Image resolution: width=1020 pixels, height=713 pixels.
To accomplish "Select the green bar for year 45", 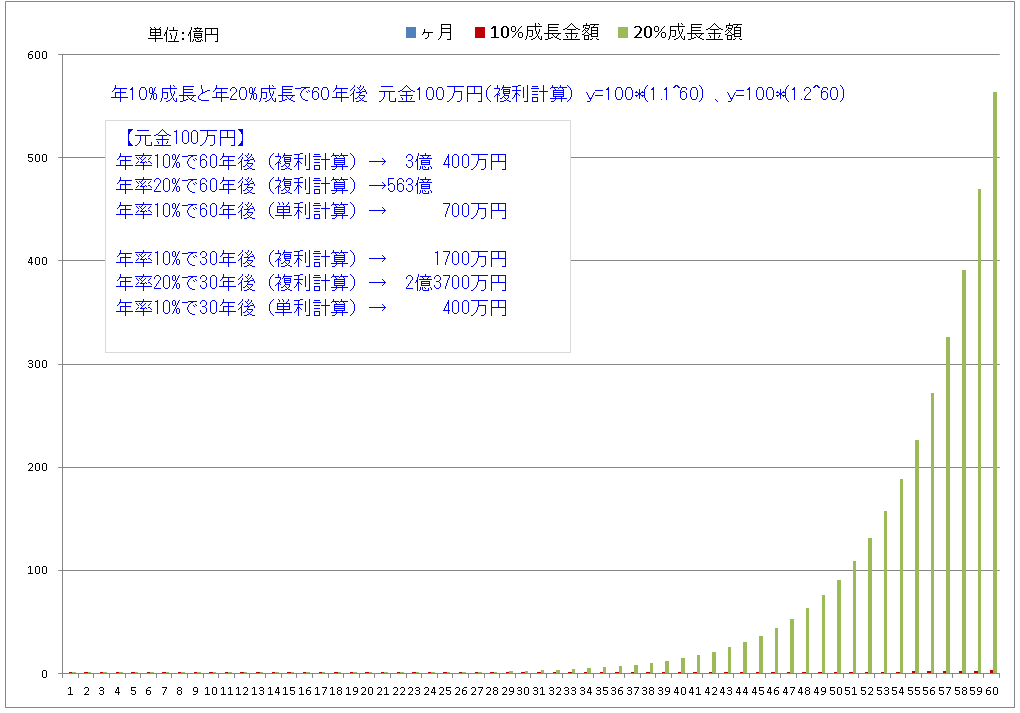I will (761, 654).
